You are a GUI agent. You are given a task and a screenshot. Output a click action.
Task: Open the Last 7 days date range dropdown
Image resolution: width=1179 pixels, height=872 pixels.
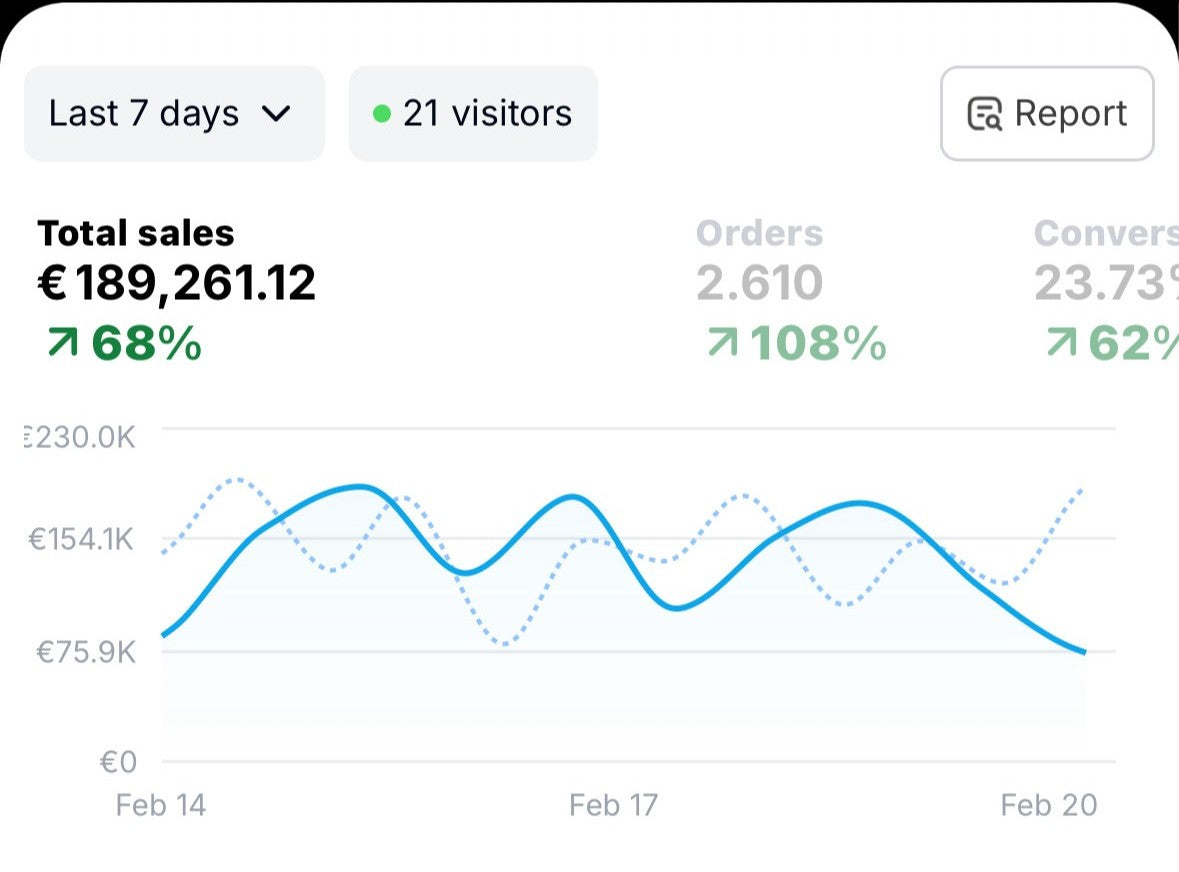[x=172, y=114]
